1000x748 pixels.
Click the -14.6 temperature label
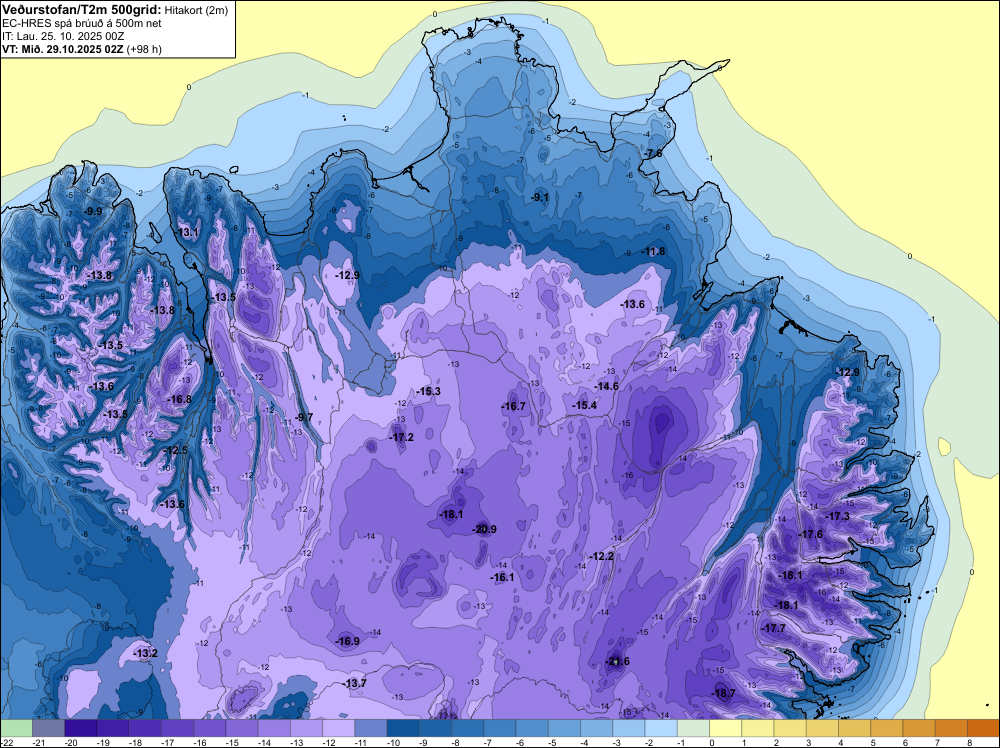(x=607, y=386)
